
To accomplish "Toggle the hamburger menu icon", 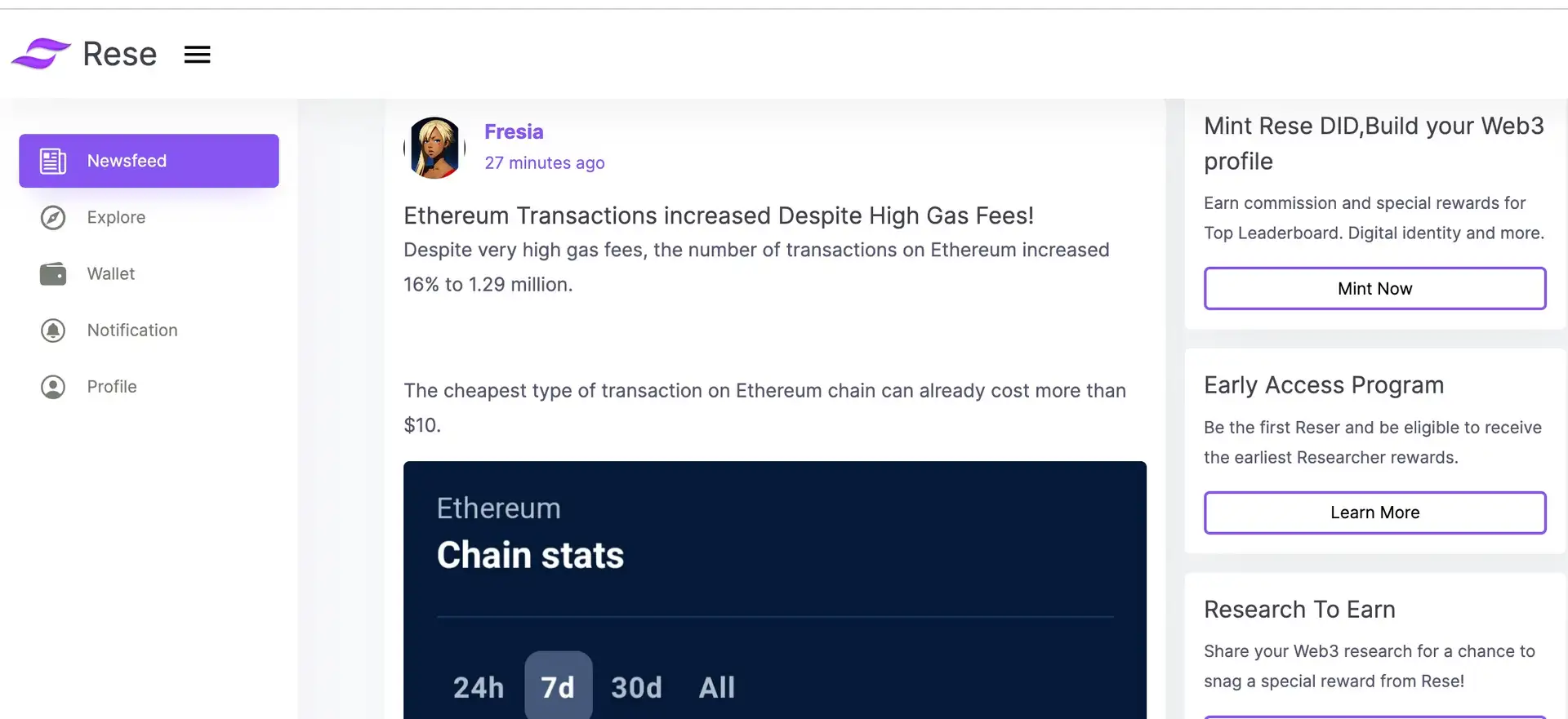I will [x=197, y=55].
